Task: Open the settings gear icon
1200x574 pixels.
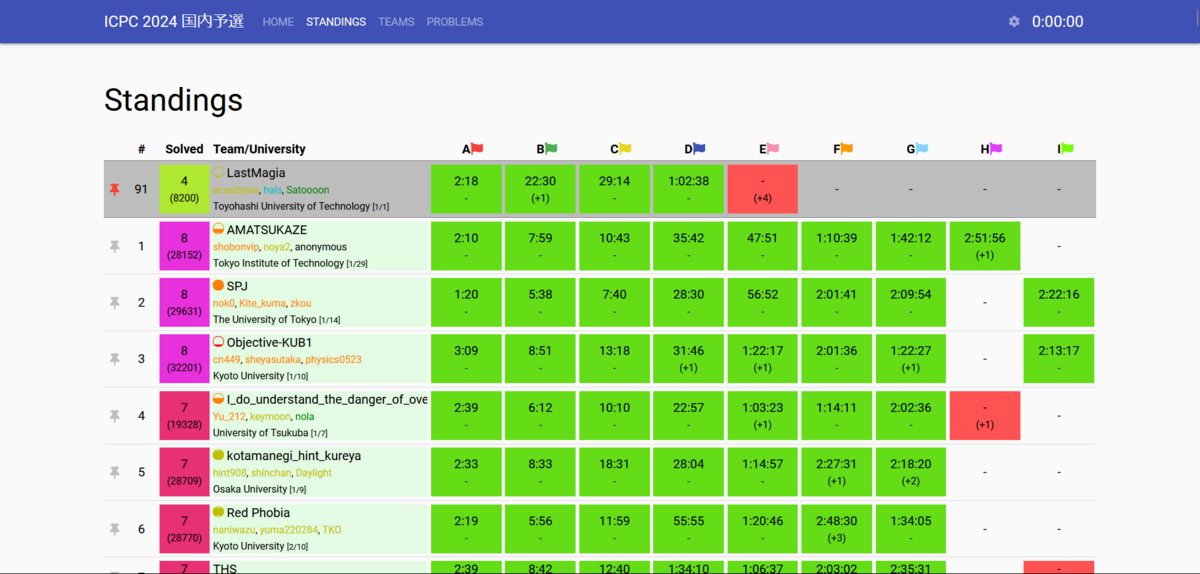Action: pyautogui.click(x=1014, y=21)
